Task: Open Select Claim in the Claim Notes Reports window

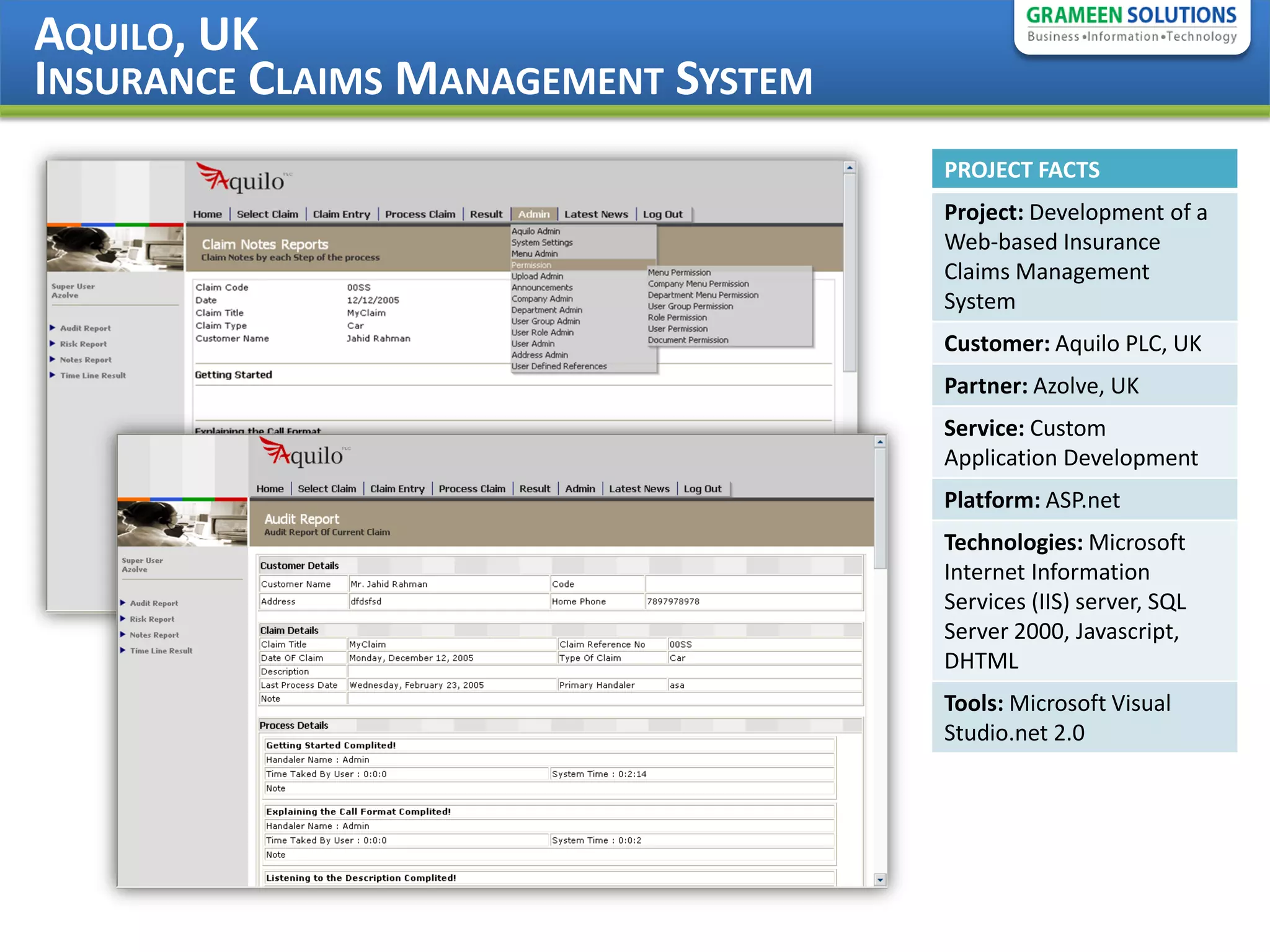Action: (x=267, y=214)
